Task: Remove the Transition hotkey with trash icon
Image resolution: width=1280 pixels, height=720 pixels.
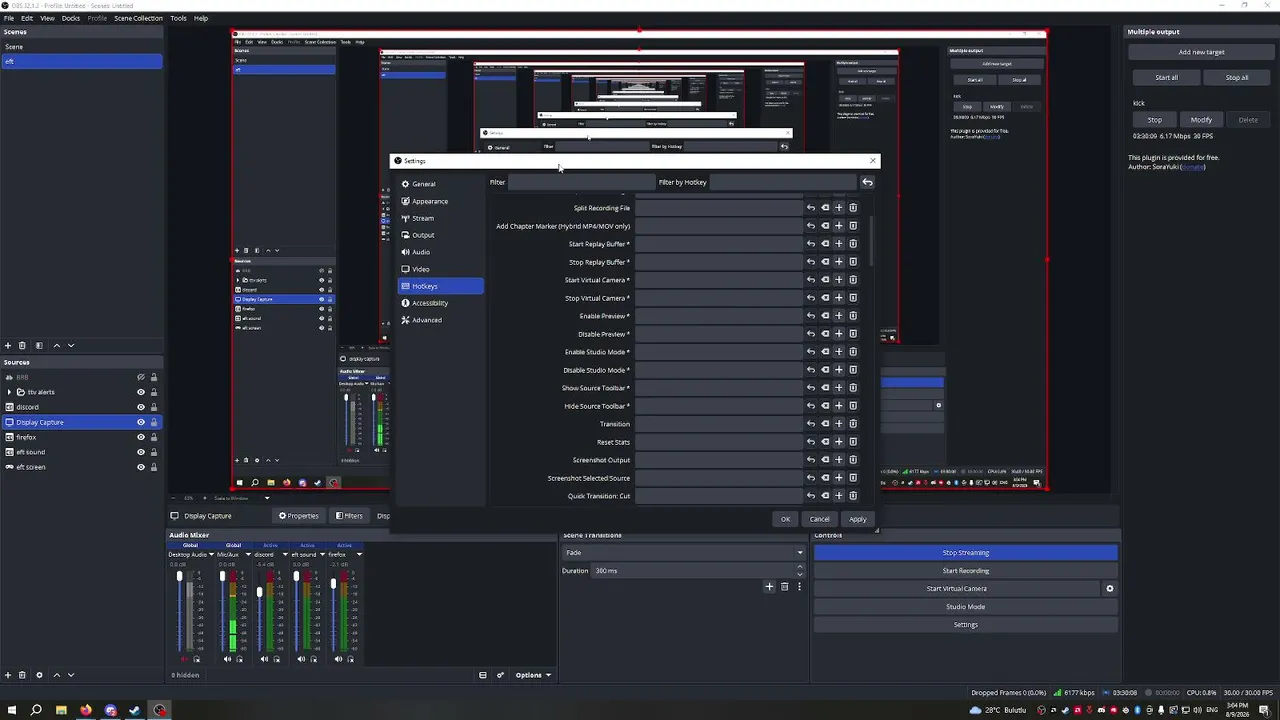Action: coord(853,424)
